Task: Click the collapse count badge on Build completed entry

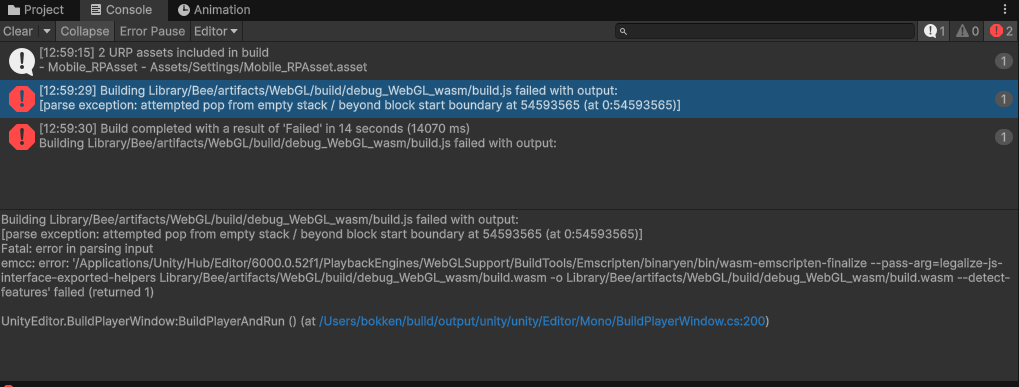Action: click(1003, 136)
